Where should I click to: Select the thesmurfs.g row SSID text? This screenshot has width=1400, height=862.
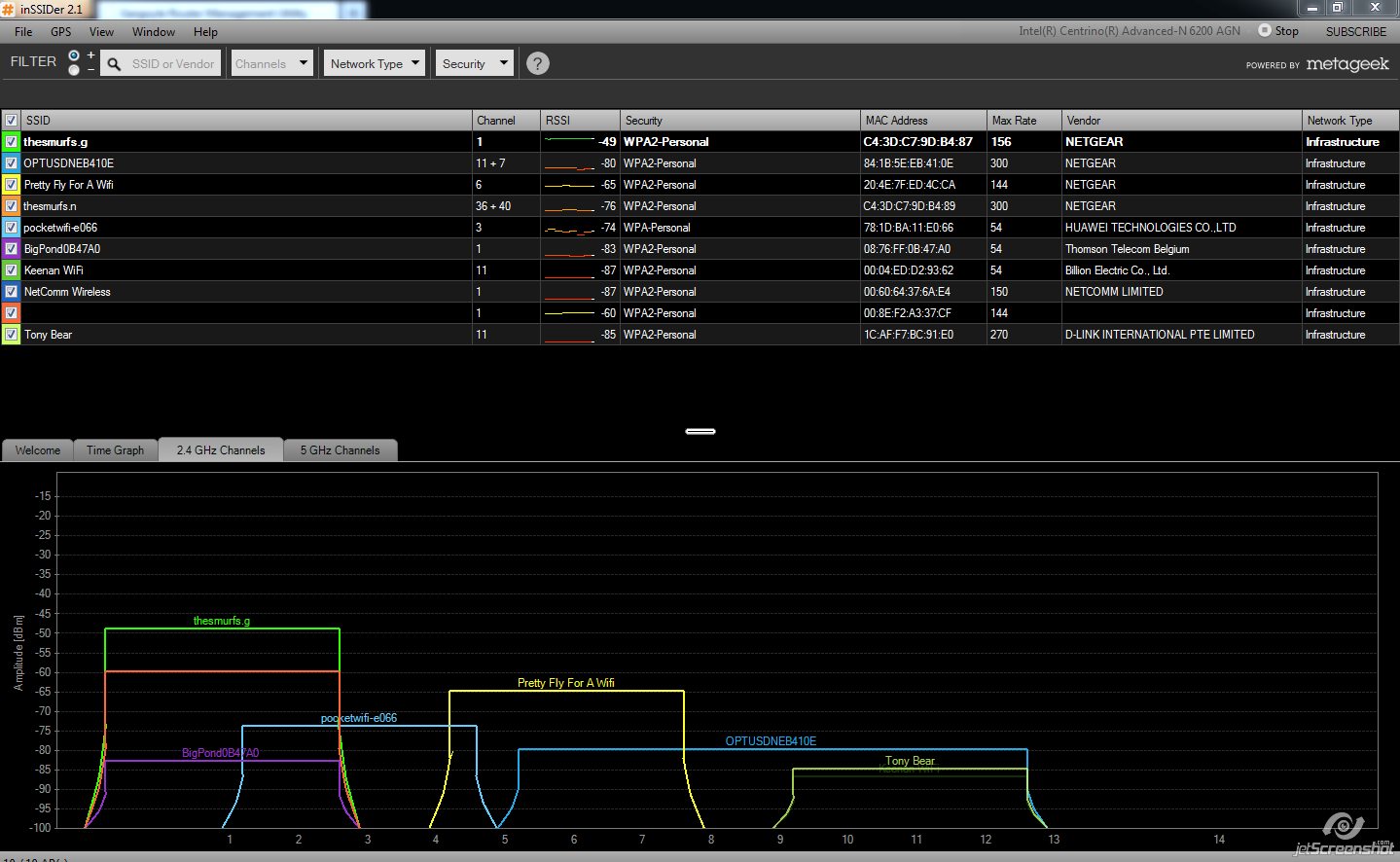(55, 142)
